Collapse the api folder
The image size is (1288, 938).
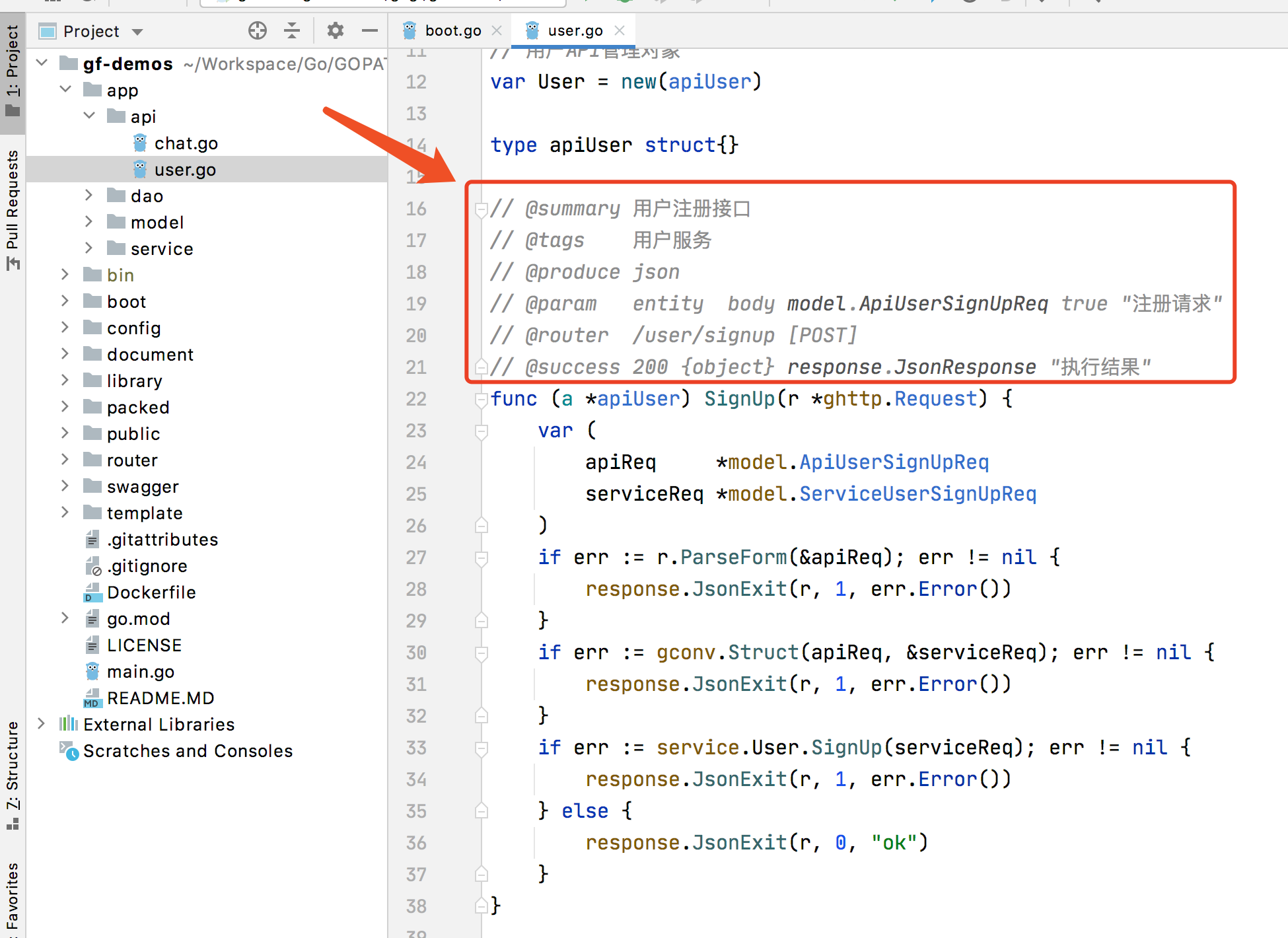click(89, 116)
